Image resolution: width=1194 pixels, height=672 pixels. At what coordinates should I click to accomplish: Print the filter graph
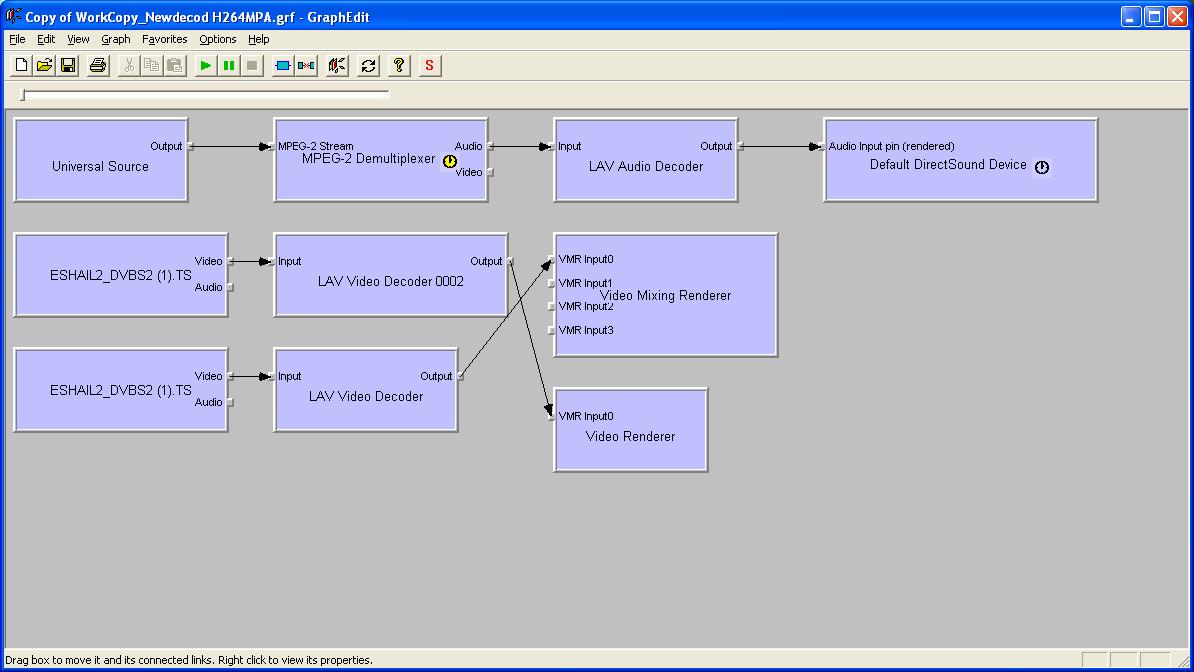point(97,66)
